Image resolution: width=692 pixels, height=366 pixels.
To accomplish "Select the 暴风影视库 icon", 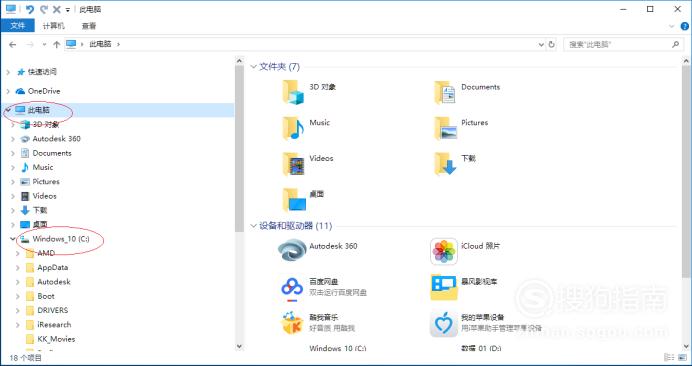I will pyautogui.click(x=444, y=287).
